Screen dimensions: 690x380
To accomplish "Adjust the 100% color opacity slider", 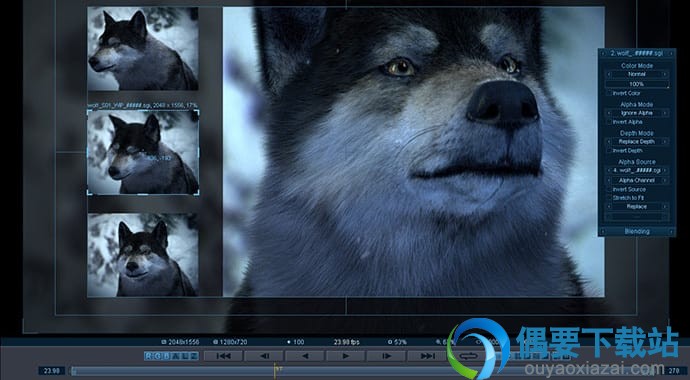I will pos(637,84).
